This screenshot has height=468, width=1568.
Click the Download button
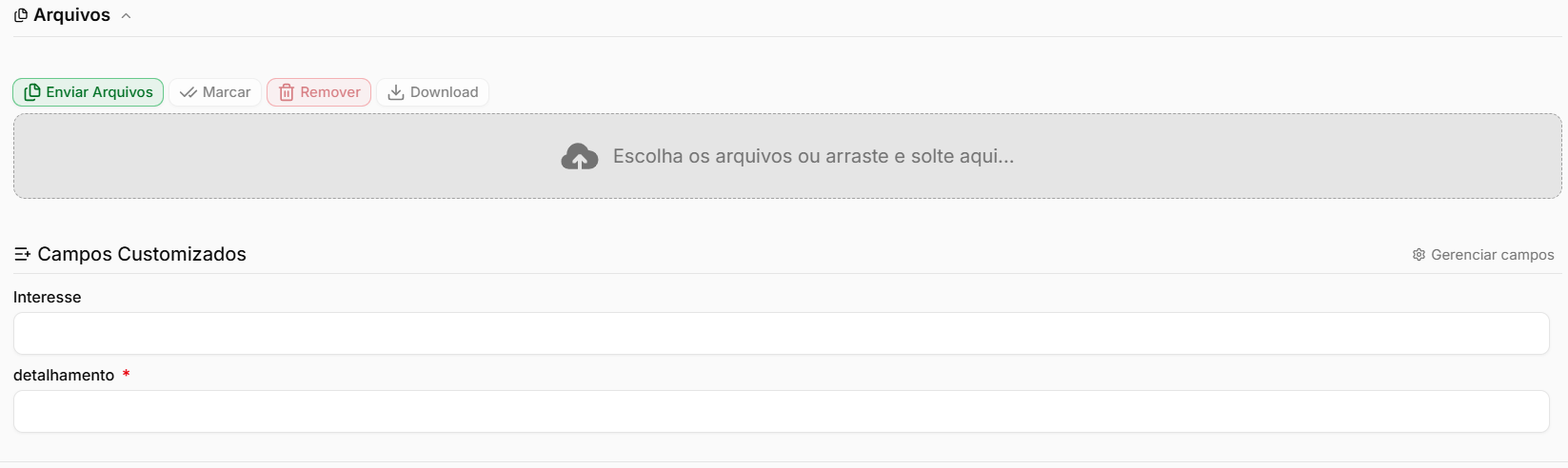pyautogui.click(x=433, y=92)
